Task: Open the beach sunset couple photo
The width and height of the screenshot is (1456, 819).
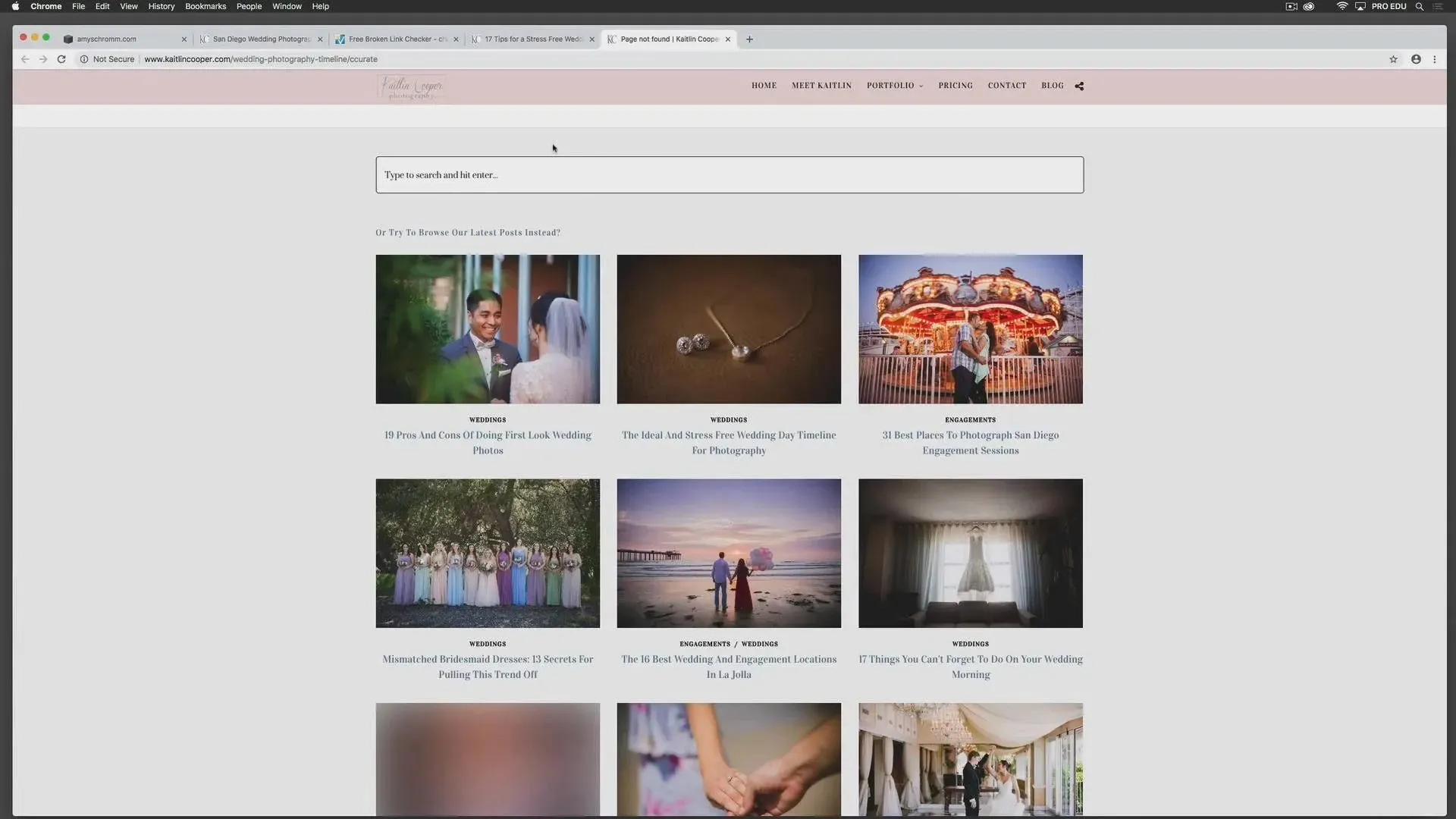Action: [729, 553]
